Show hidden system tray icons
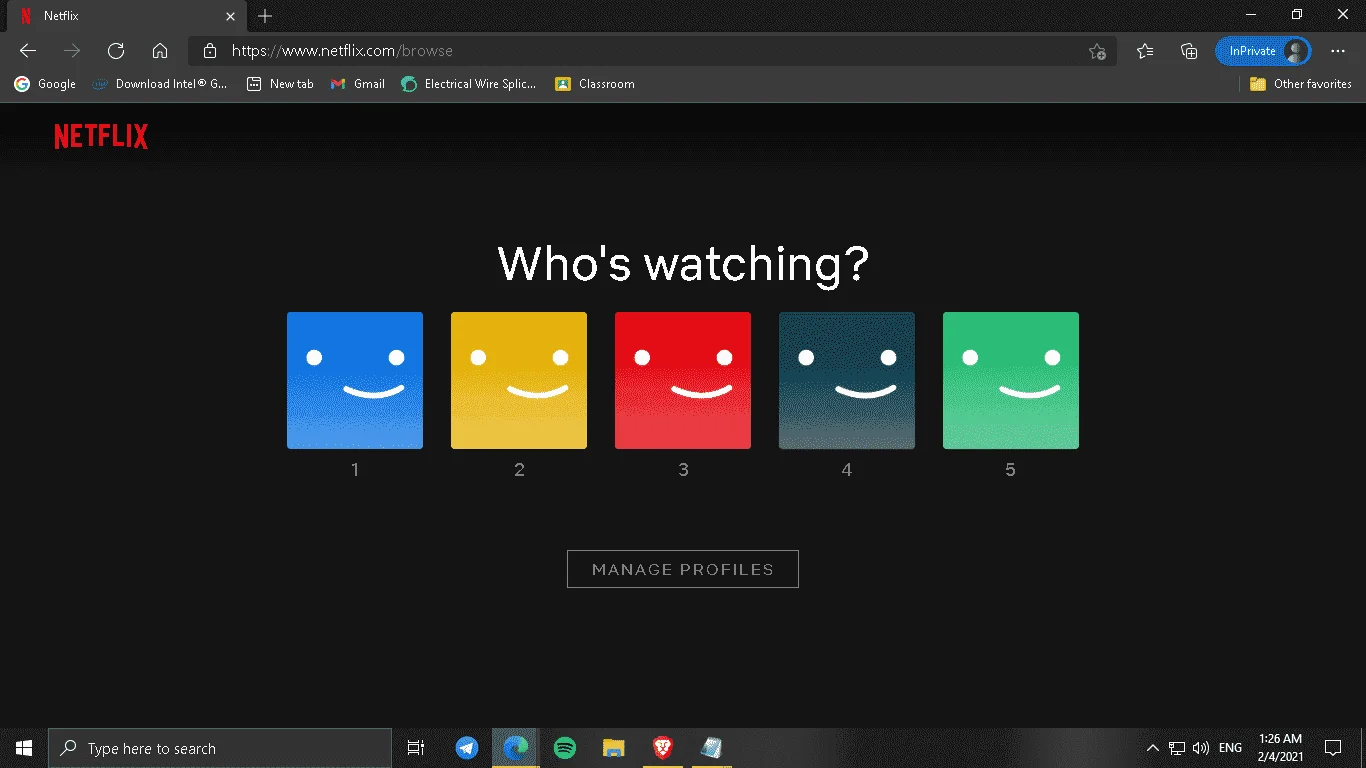This screenshot has width=1366, height=768. point(1152,748)
